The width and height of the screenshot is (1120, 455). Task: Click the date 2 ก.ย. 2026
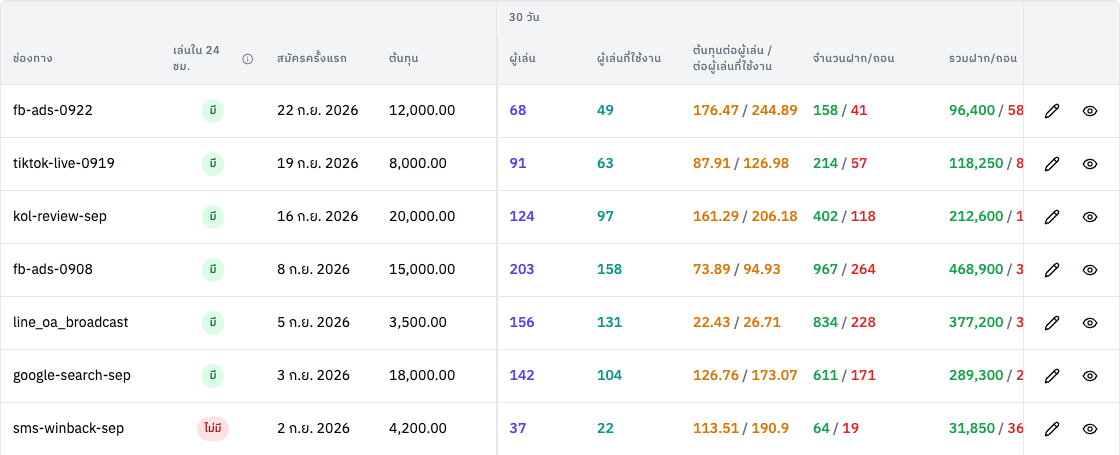(x=314, y=429)
